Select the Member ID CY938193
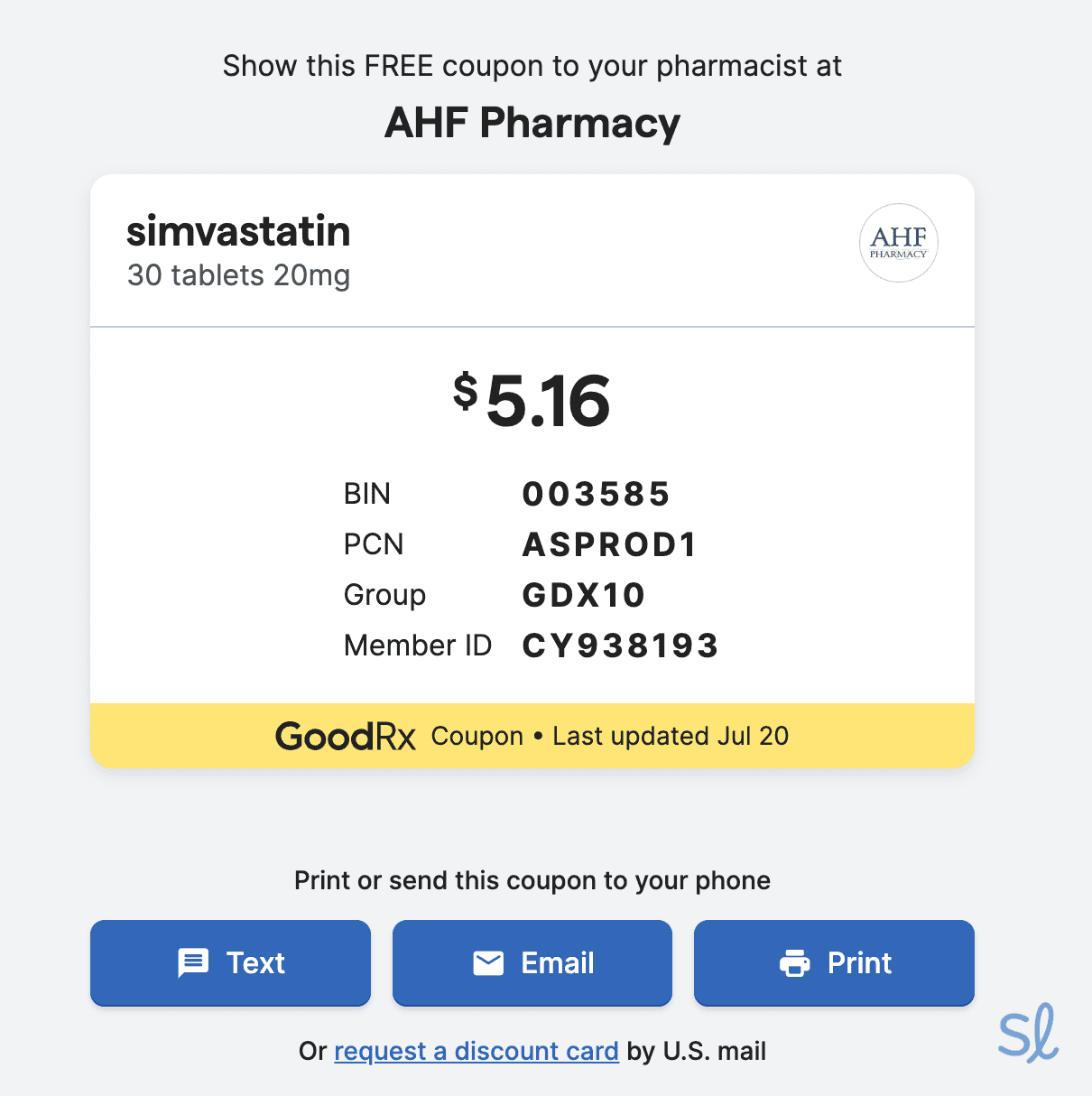The image size is (1092, 1096). coord(620,646)
